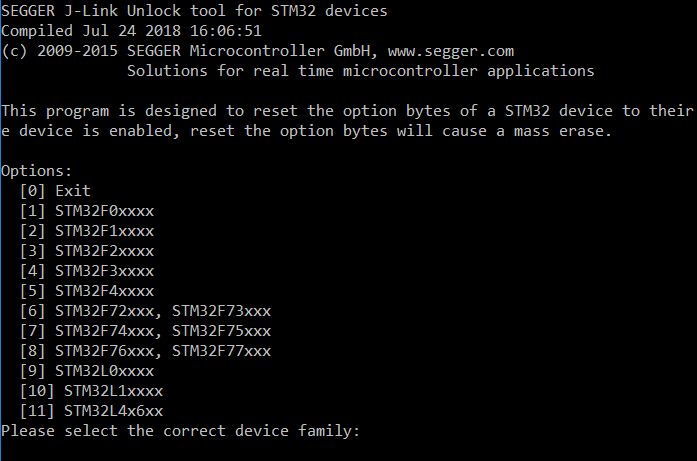Select the [1] STM32F0xxxx entry
This screenshot has height=461, width=697.
click(x=87, y=210)
